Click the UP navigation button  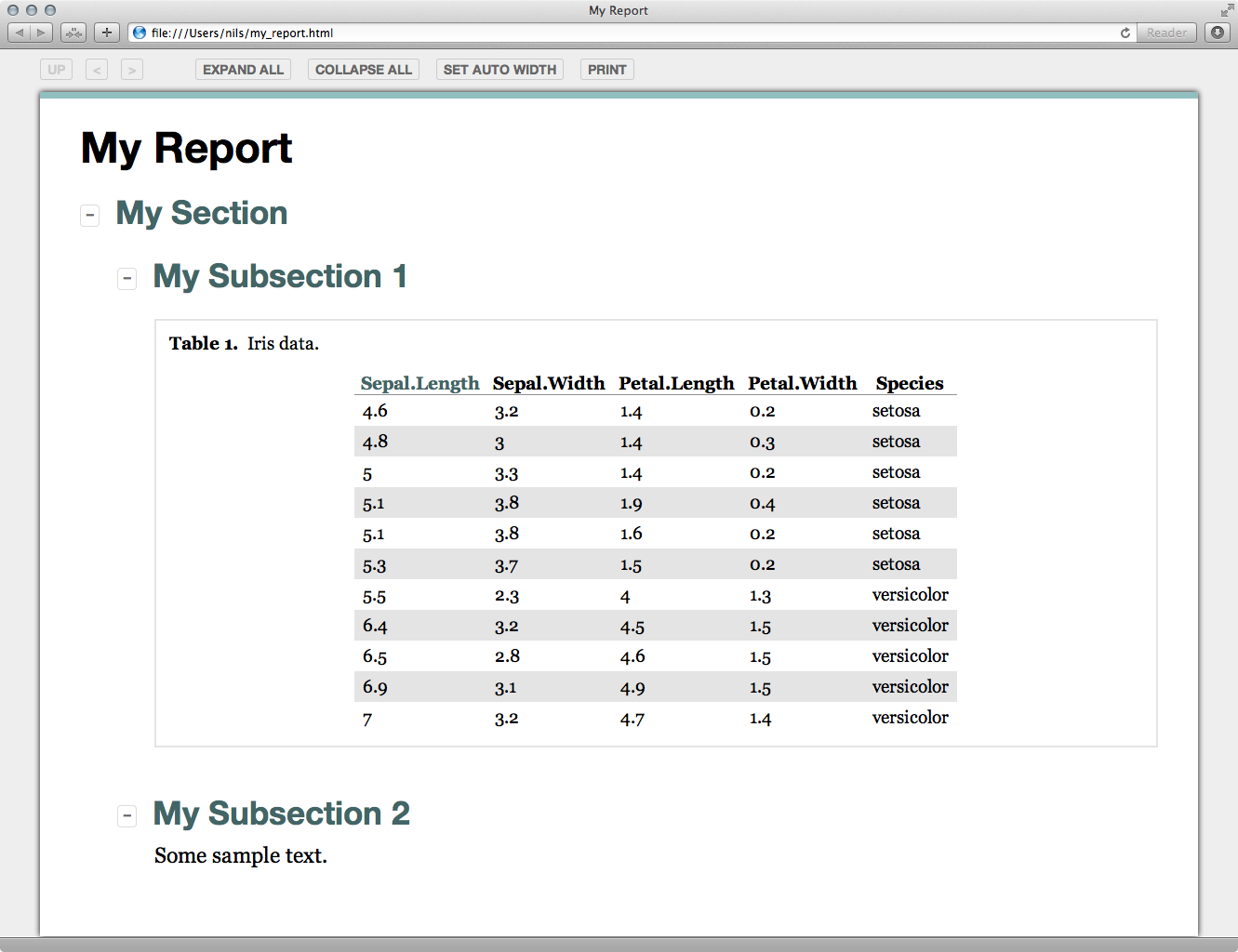[57, 70]
